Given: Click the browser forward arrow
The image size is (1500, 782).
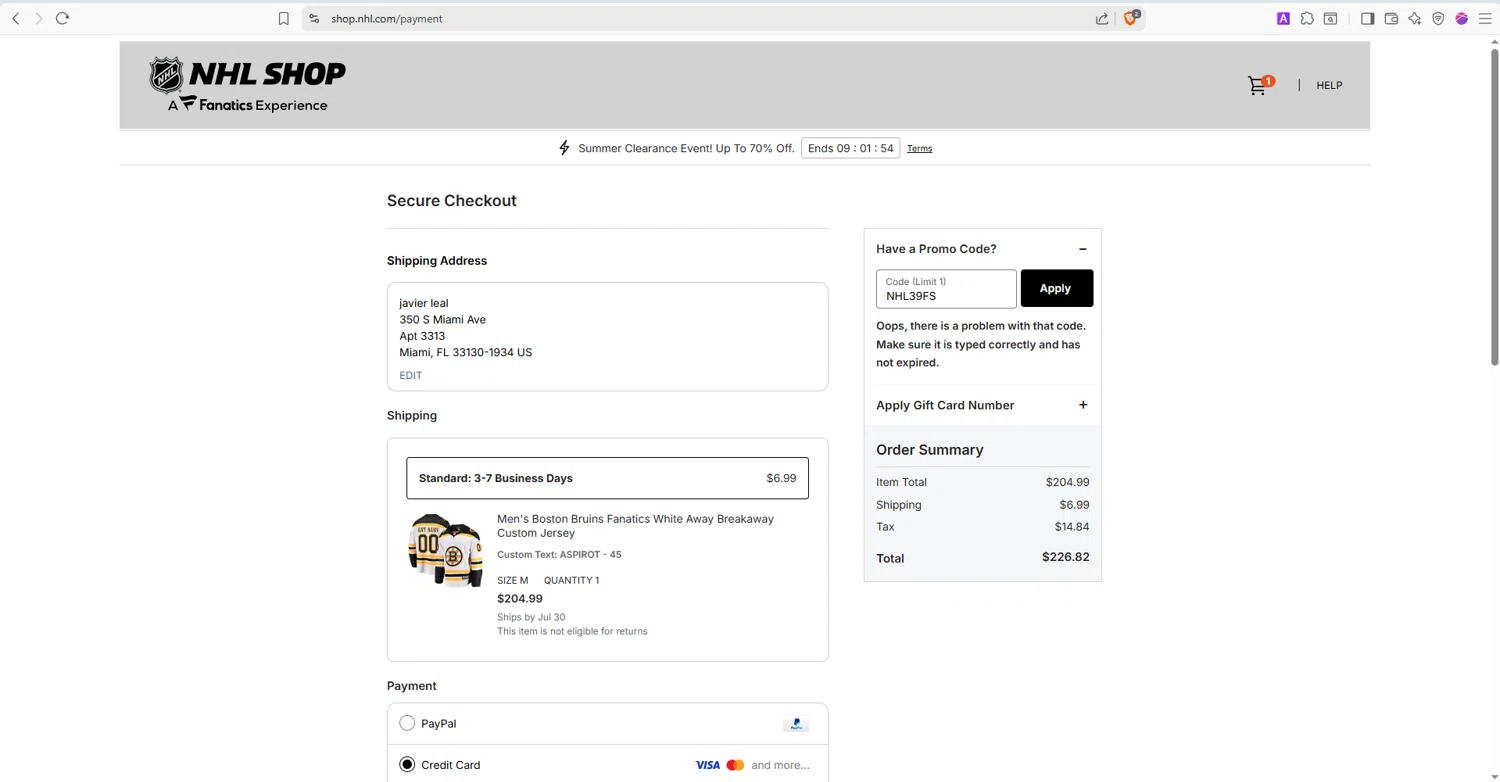Looking at the screenshot, I should tap(39, 18).
